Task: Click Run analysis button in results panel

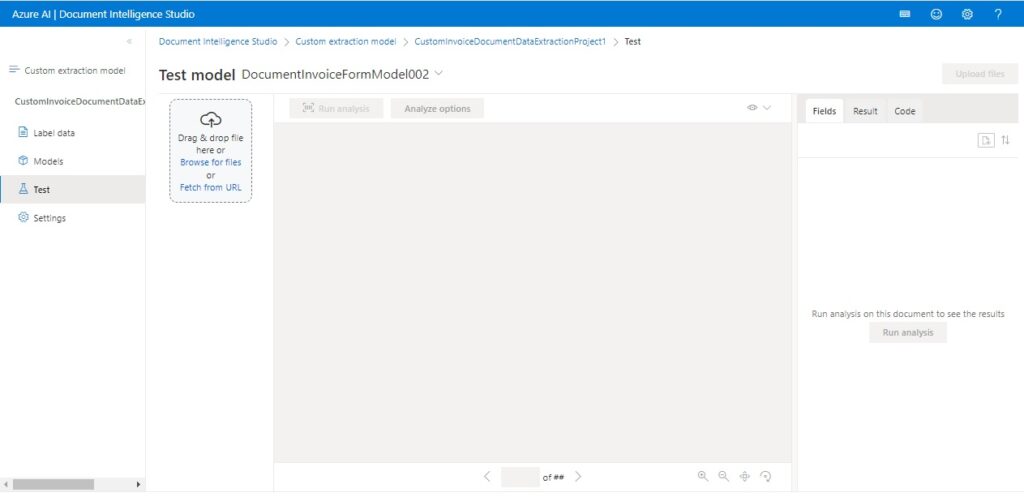Action: [908, 332]
